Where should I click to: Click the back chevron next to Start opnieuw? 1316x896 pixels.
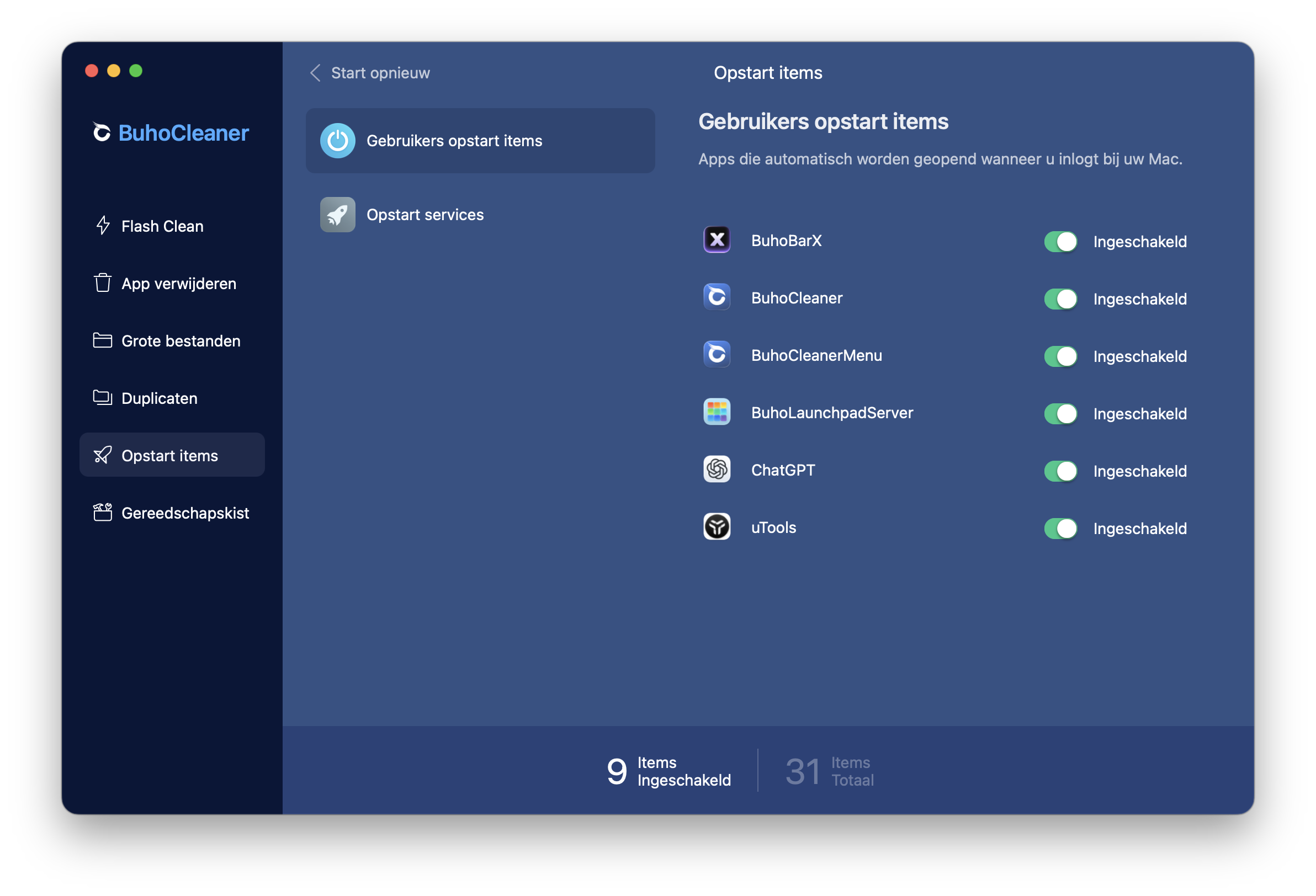[x=315, y=73]
